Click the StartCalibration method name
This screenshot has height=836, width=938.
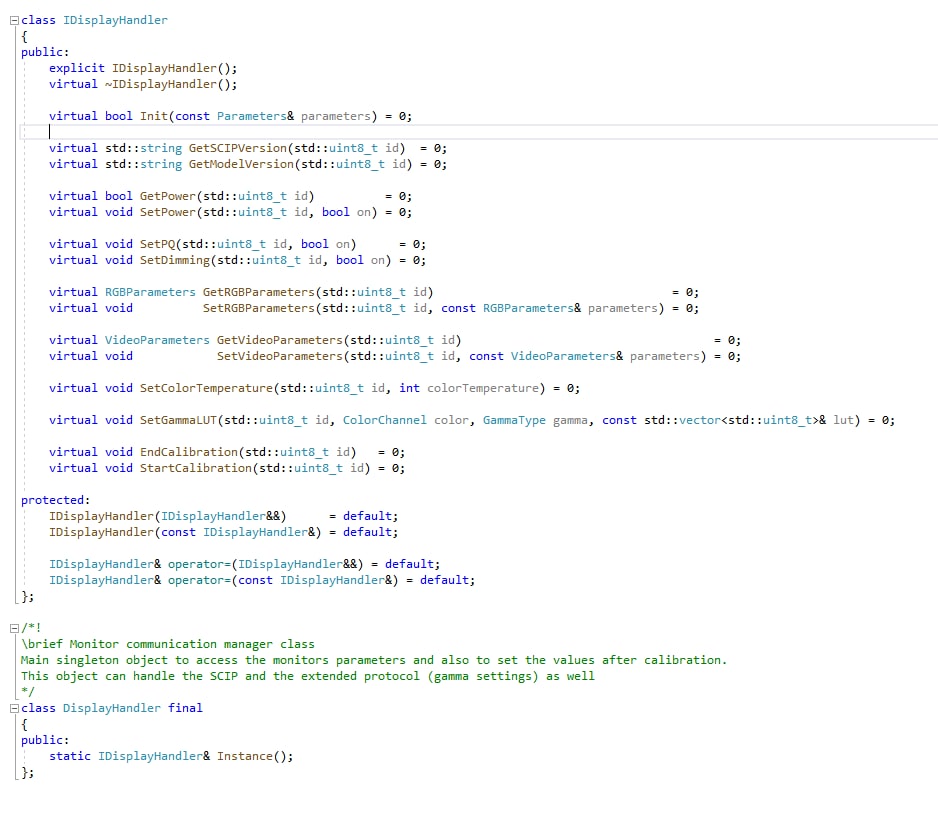(196, 468)
